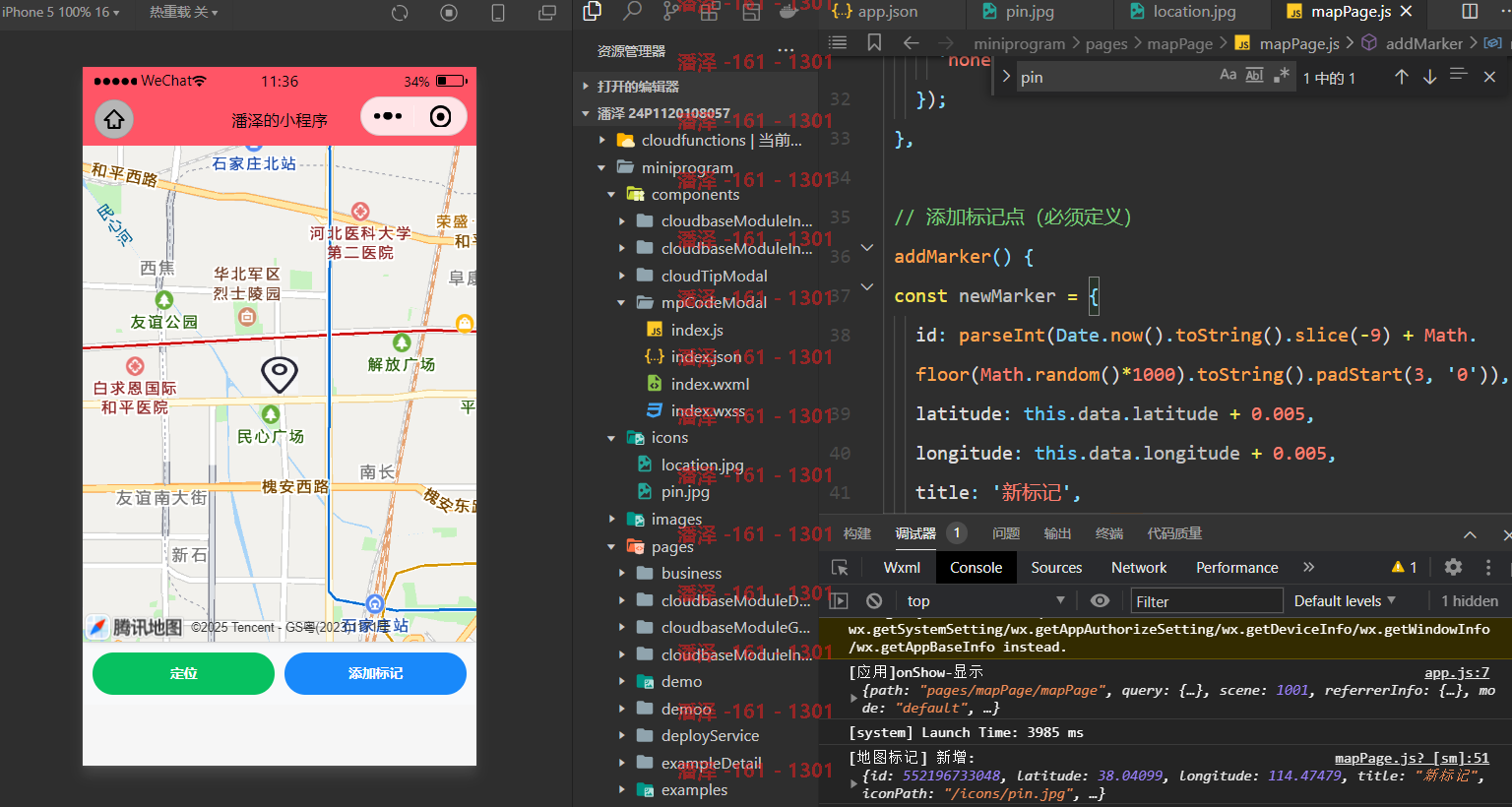Click in the console Filter field

1207,601
